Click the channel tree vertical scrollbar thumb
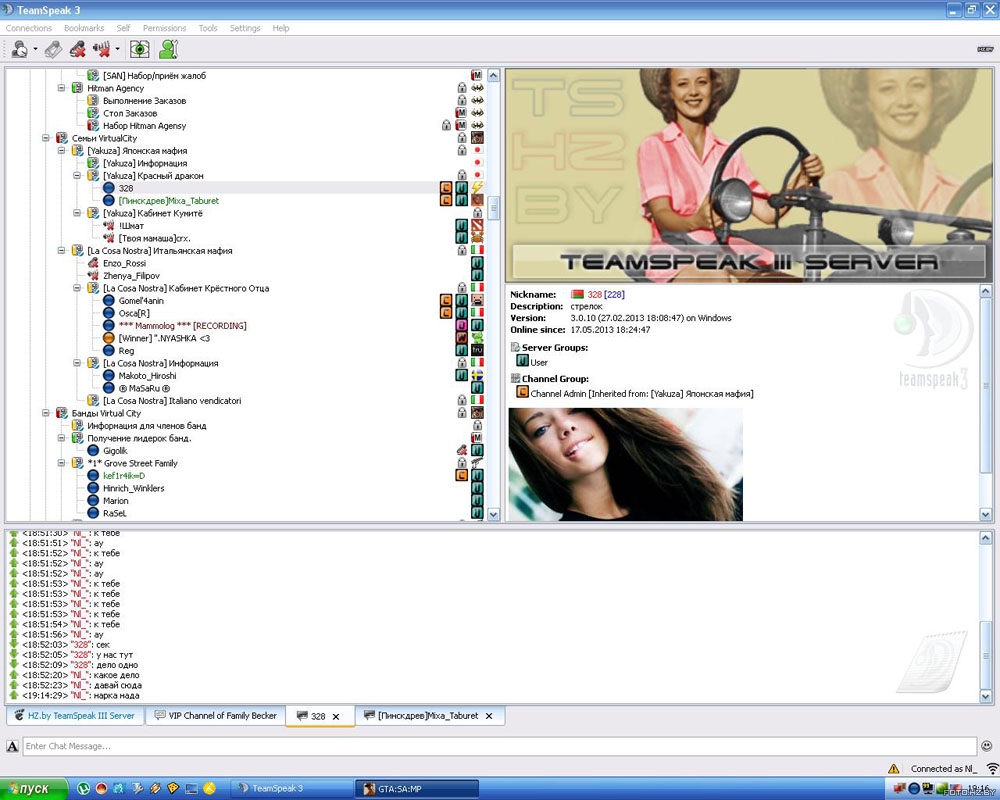This screenshot has height=800, width=1000. [493, 208]
